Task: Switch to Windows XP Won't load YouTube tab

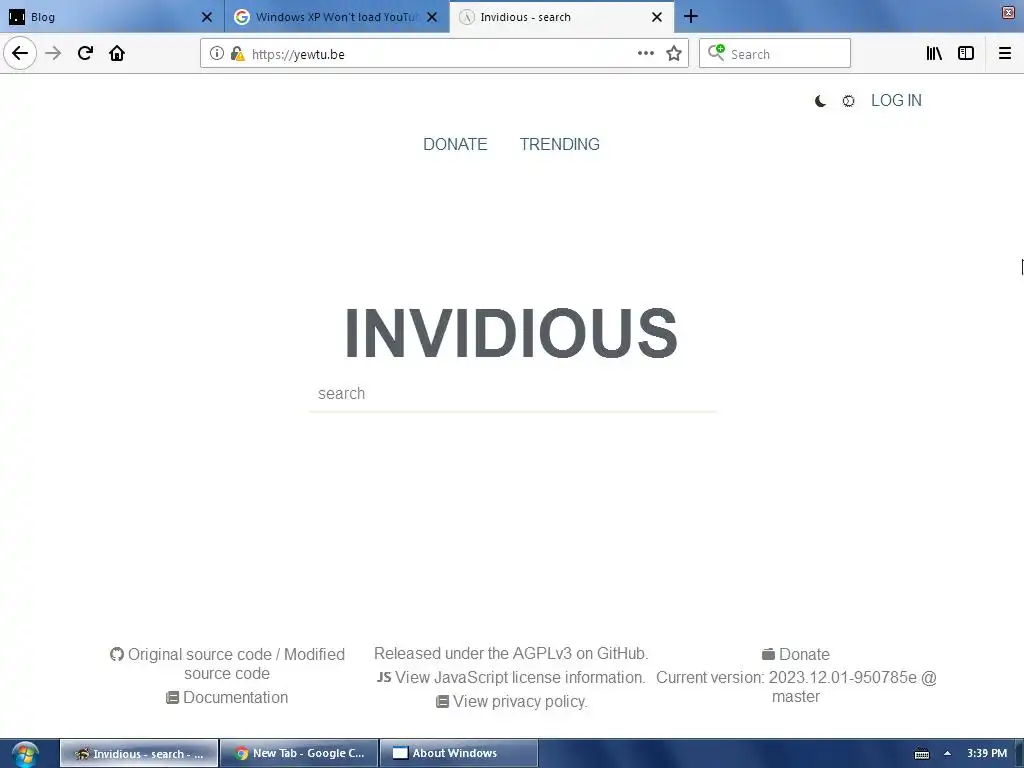Action: [x=336, y=17]
